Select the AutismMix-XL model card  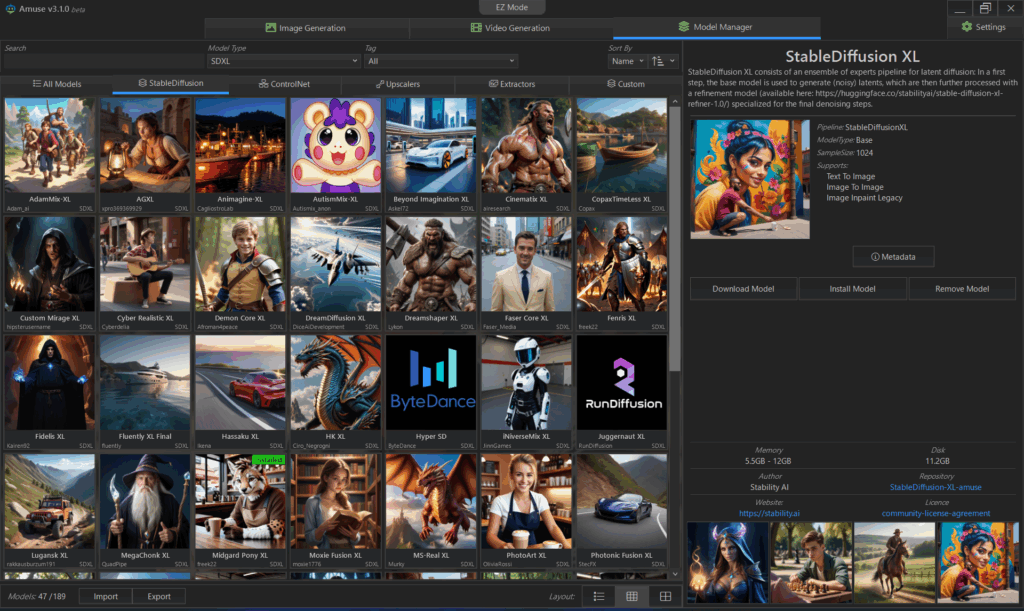(x=336, y=155)
